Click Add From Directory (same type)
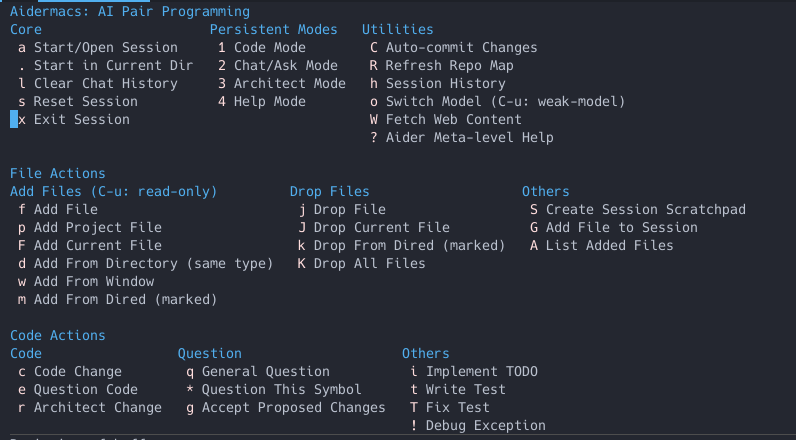This screenshot has width=796, height=440. 153,263
